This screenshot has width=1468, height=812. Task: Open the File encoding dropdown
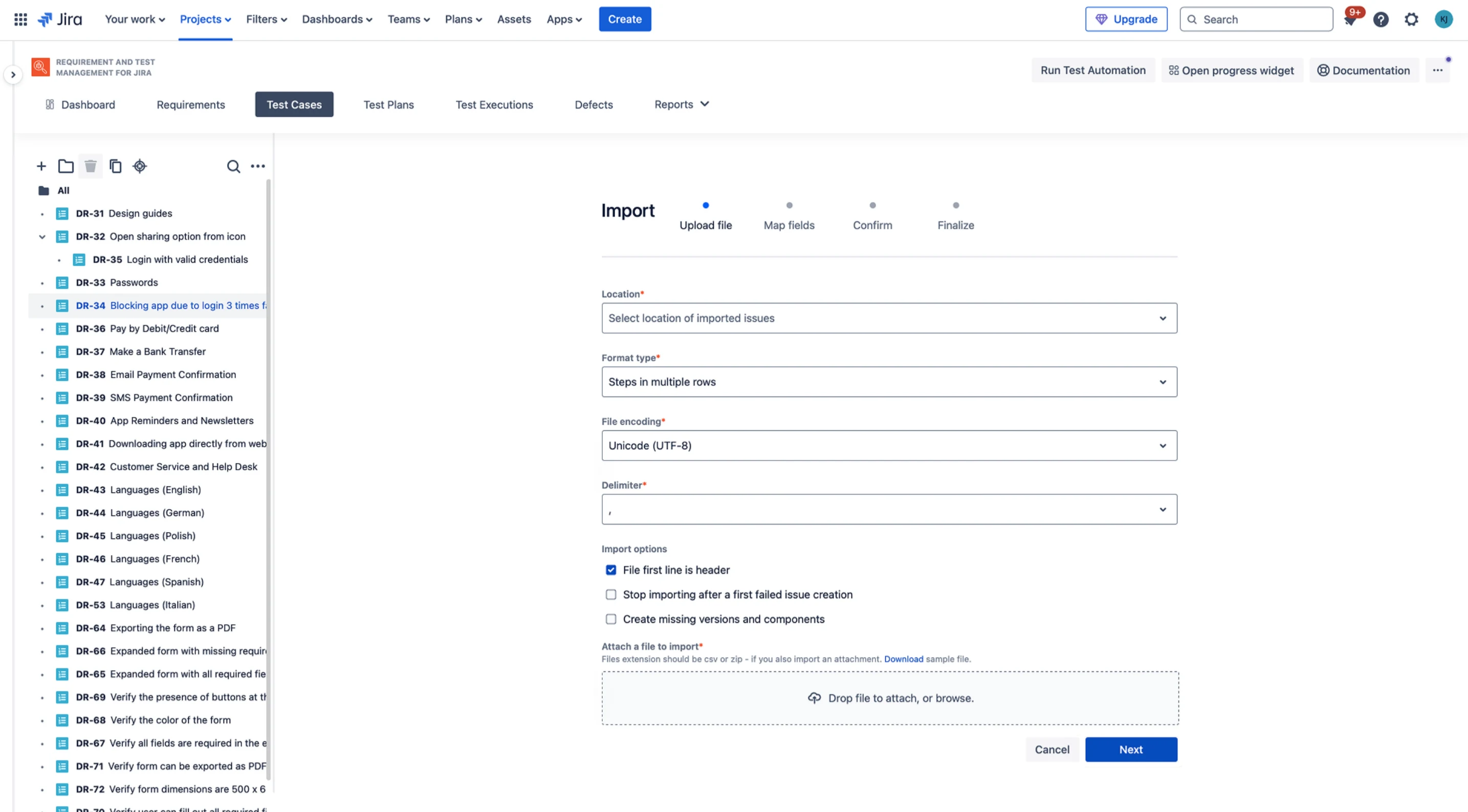tap(889, 446)
